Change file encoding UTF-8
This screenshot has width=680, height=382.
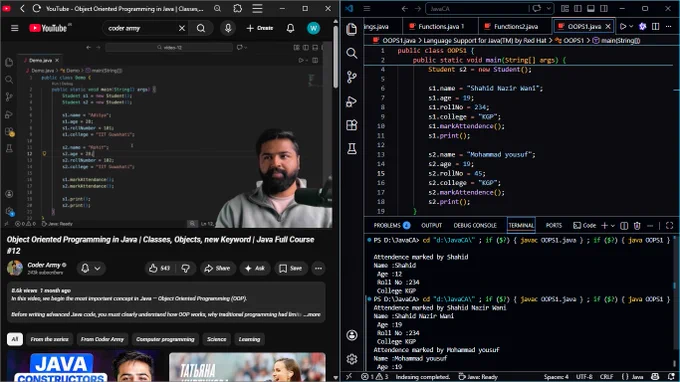(x=584, y=376)
